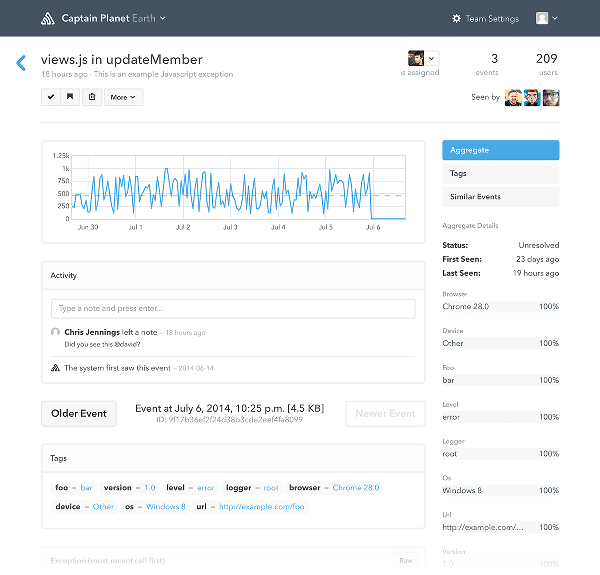Click the Team Settings gear icon
This screenshot has width=600, height=575.
(457, 18)
